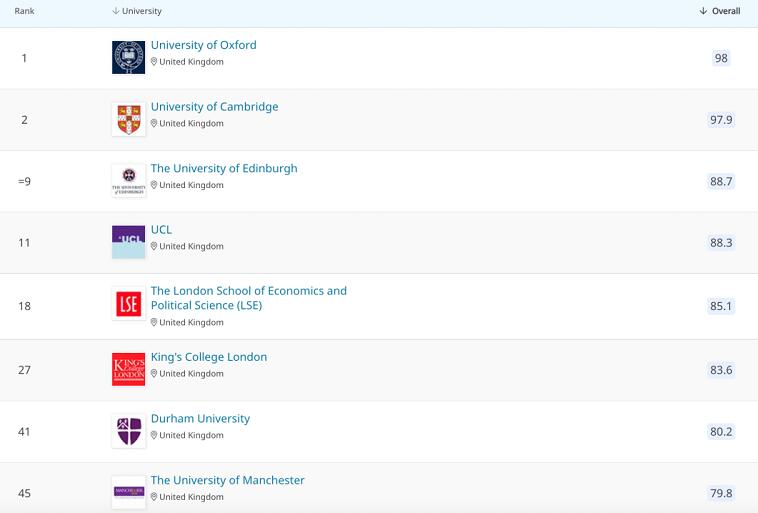Viewport: 758px width, 513px height.
Task: Click the purple UCL logo
Action: tap(128, 242)
